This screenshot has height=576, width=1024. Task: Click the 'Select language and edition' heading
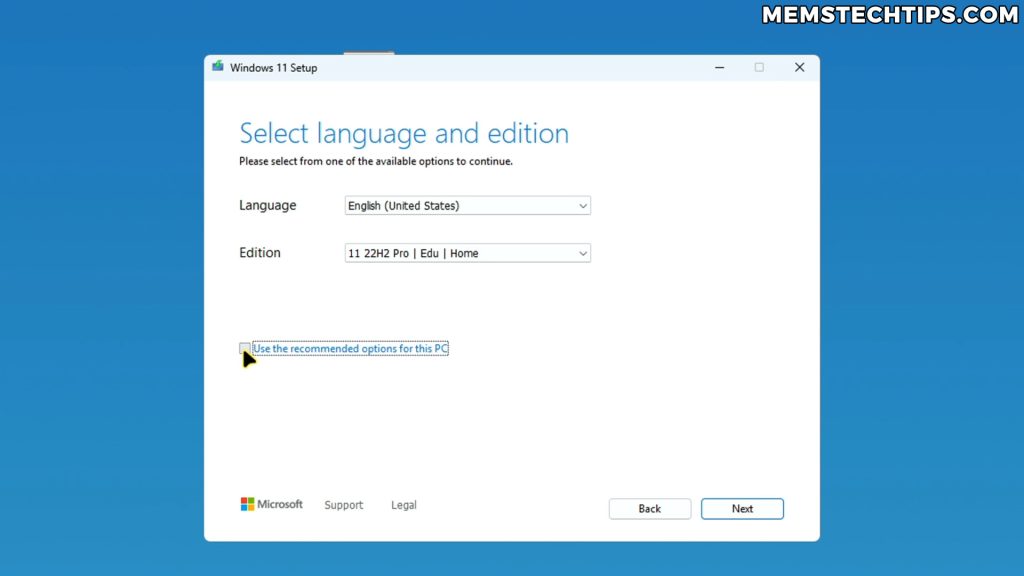(x=404, y=133)
